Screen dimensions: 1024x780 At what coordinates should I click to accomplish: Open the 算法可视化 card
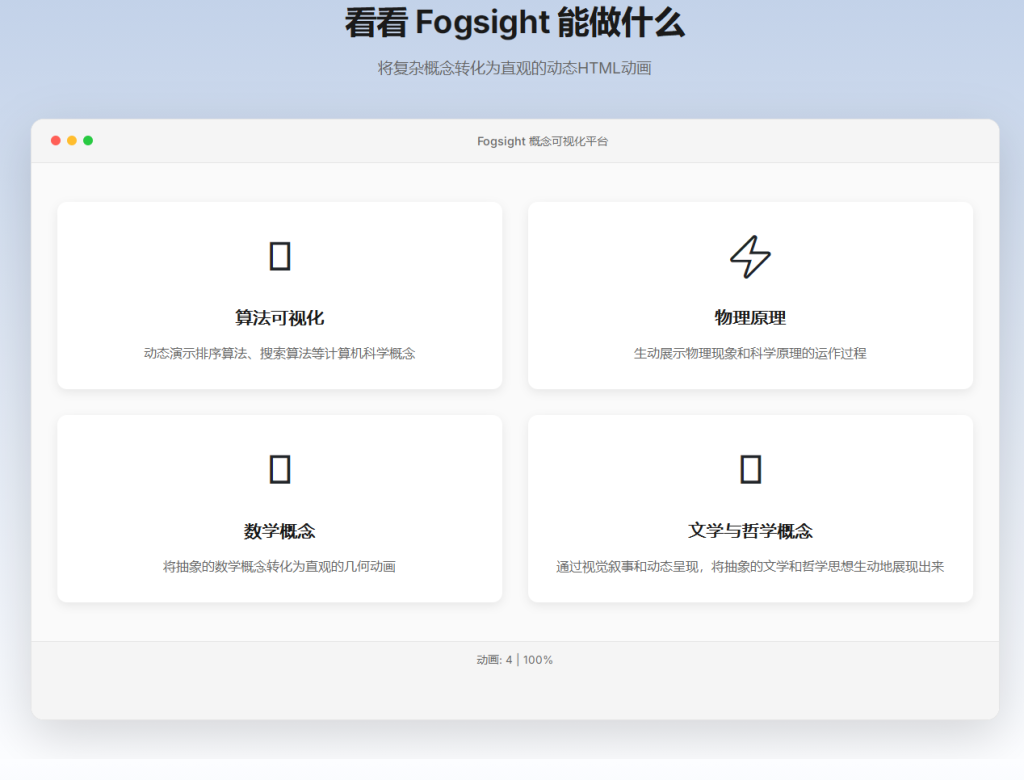pyautogui.click(x=280, y=295)
